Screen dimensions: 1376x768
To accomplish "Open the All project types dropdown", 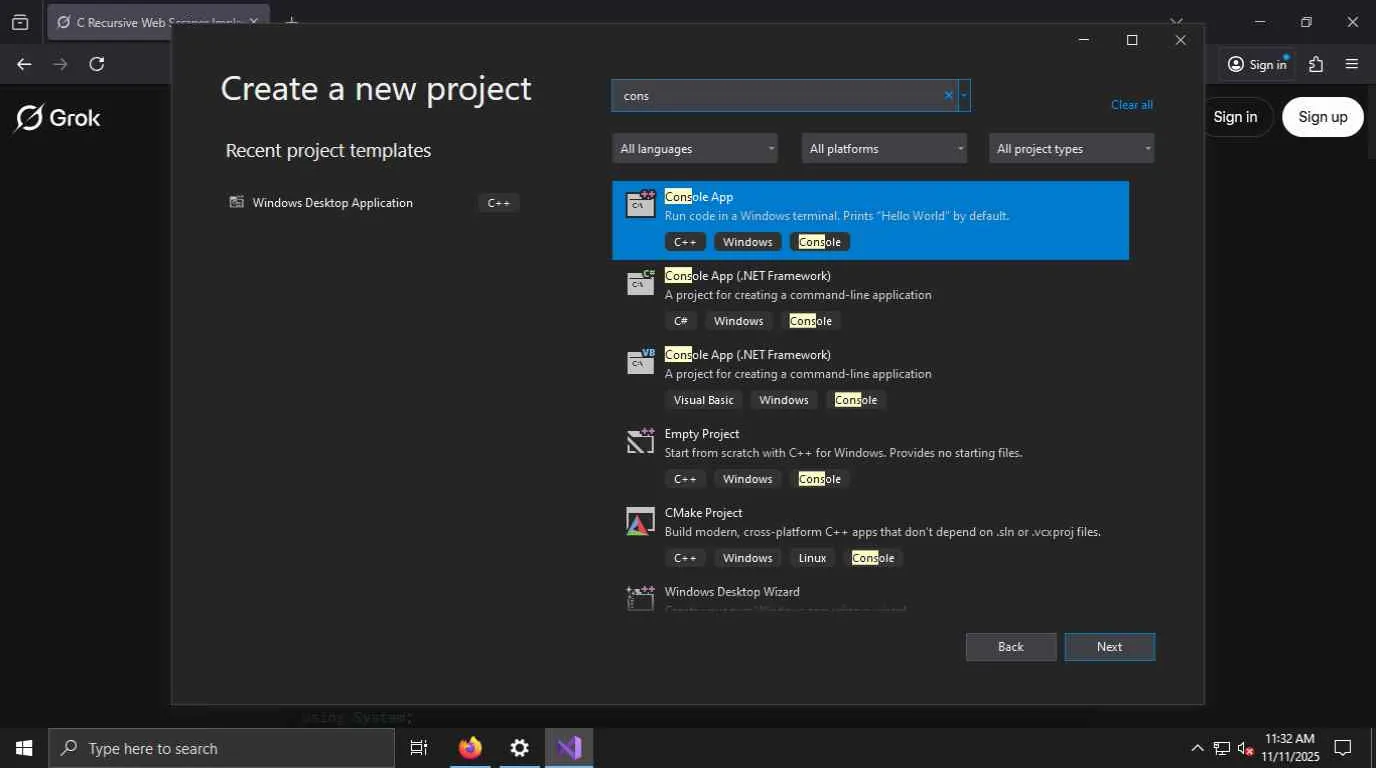I will click(x=1072, y=149).
